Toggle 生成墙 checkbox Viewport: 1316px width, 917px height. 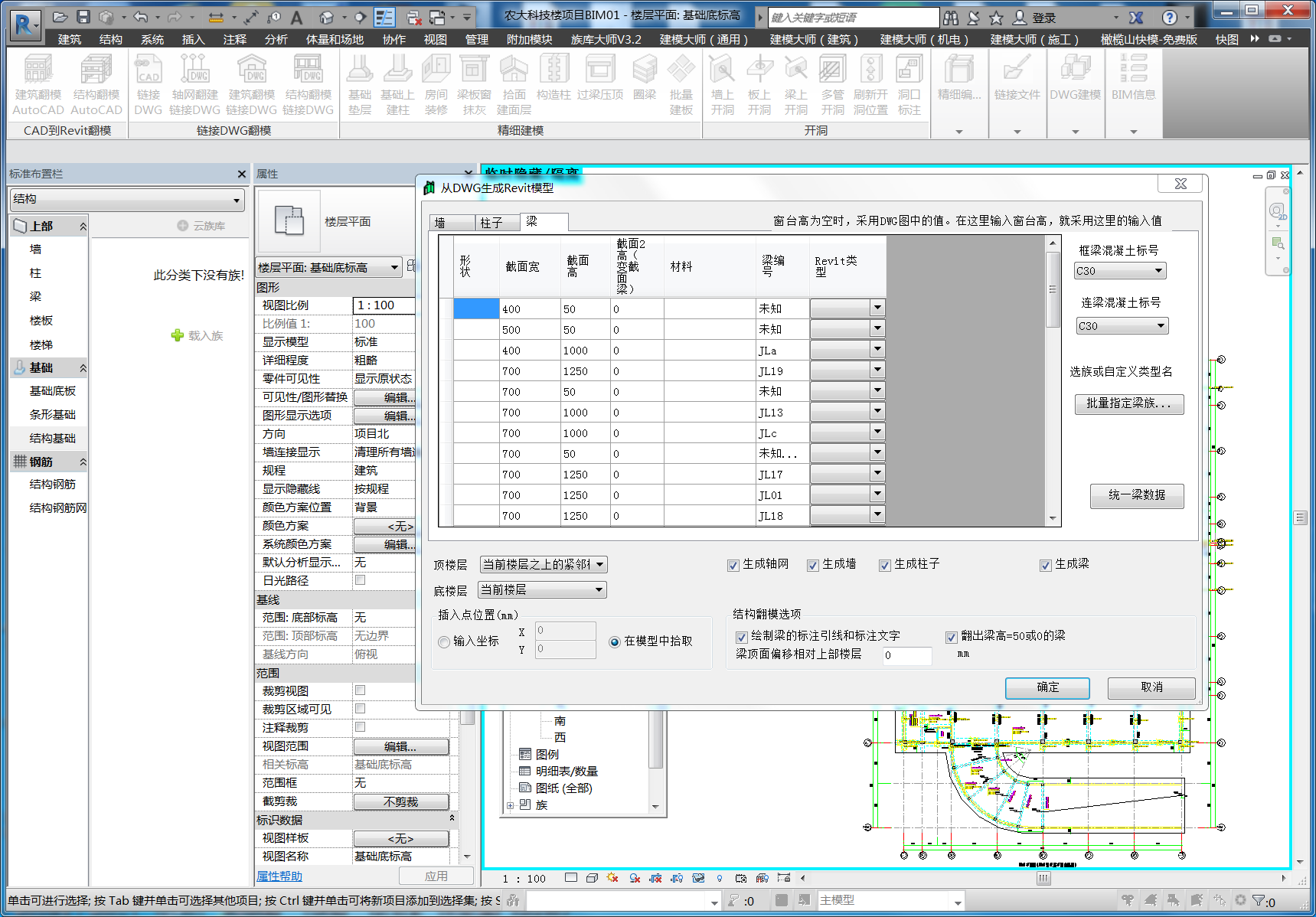[813, 565]
